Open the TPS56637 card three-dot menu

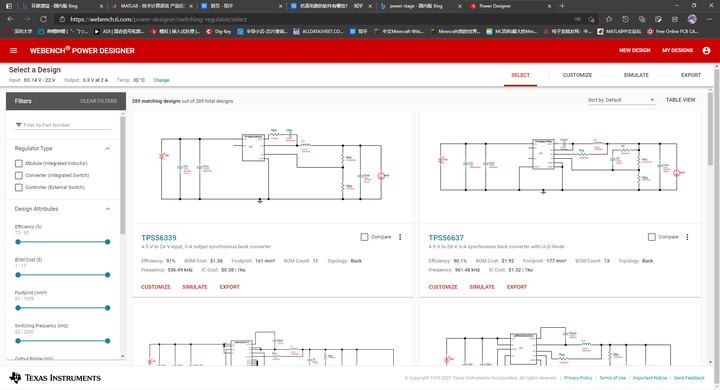click(687, 237)
